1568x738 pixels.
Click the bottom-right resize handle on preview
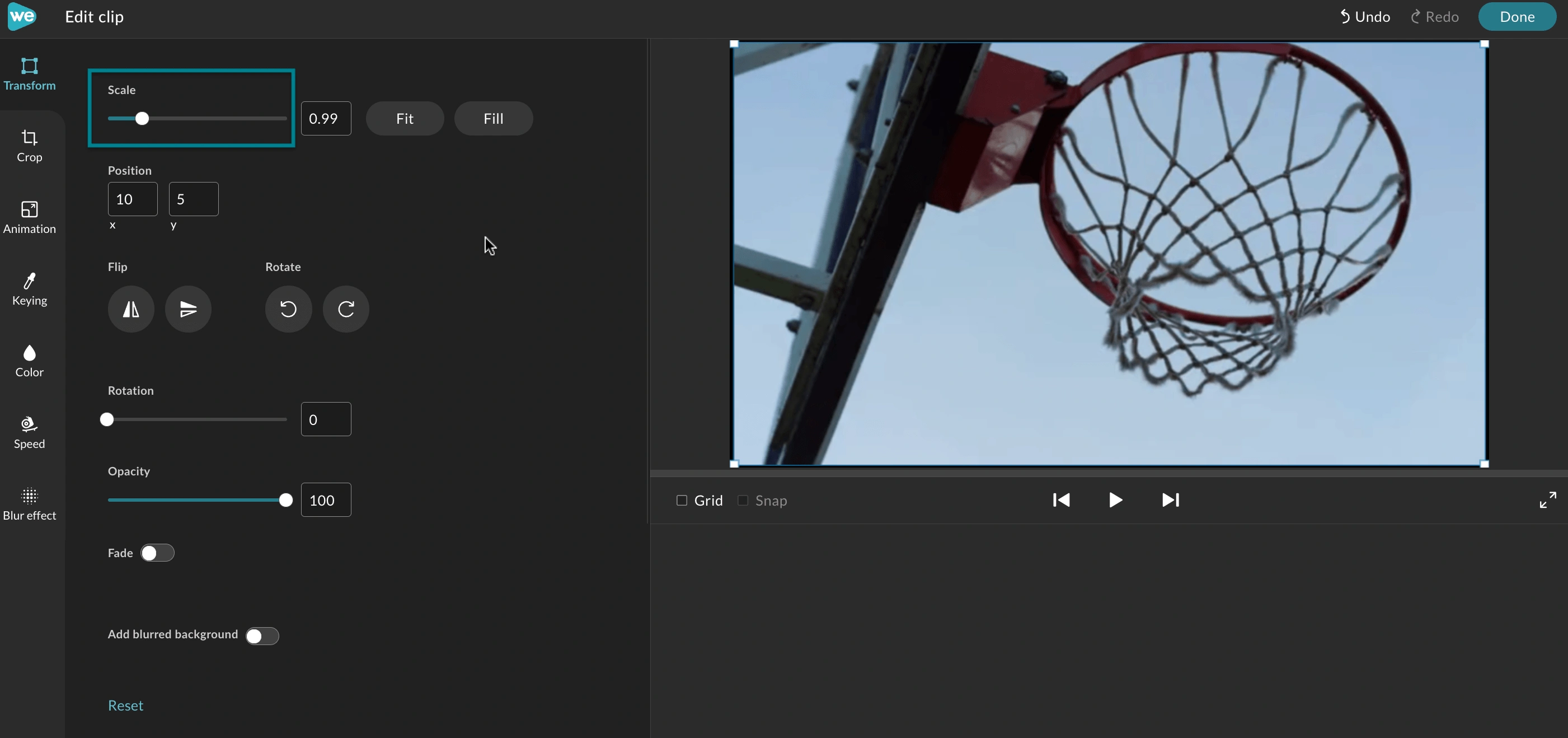pos(1484,464)
